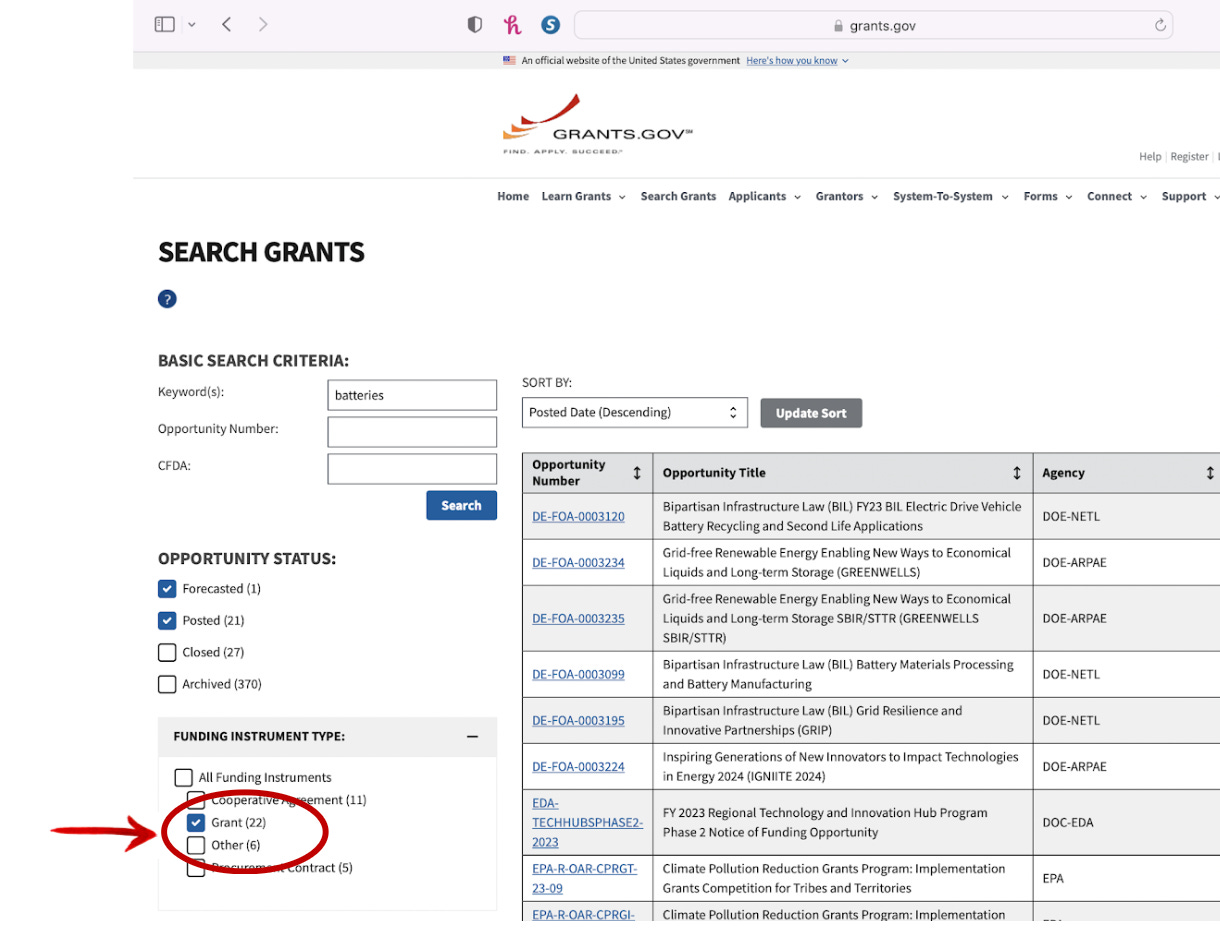This screenshot has height=932, width=1220.
Task: Click the blue S extension icon
Action: 550,25
